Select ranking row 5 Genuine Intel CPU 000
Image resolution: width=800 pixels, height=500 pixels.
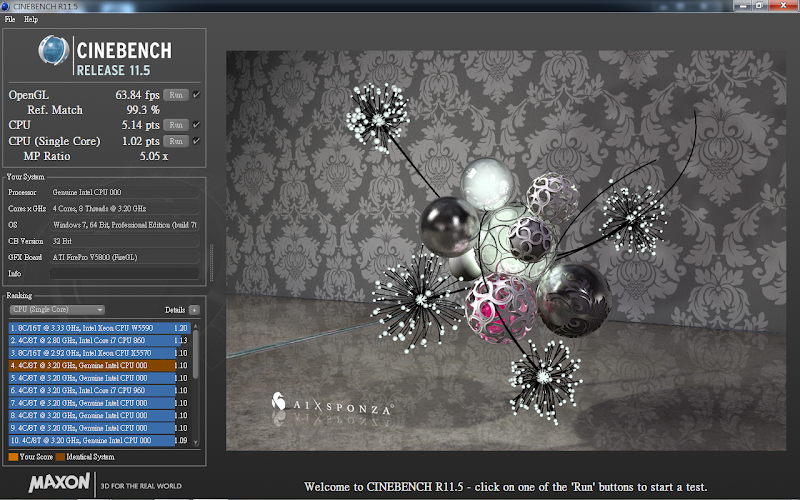point(99,378)
